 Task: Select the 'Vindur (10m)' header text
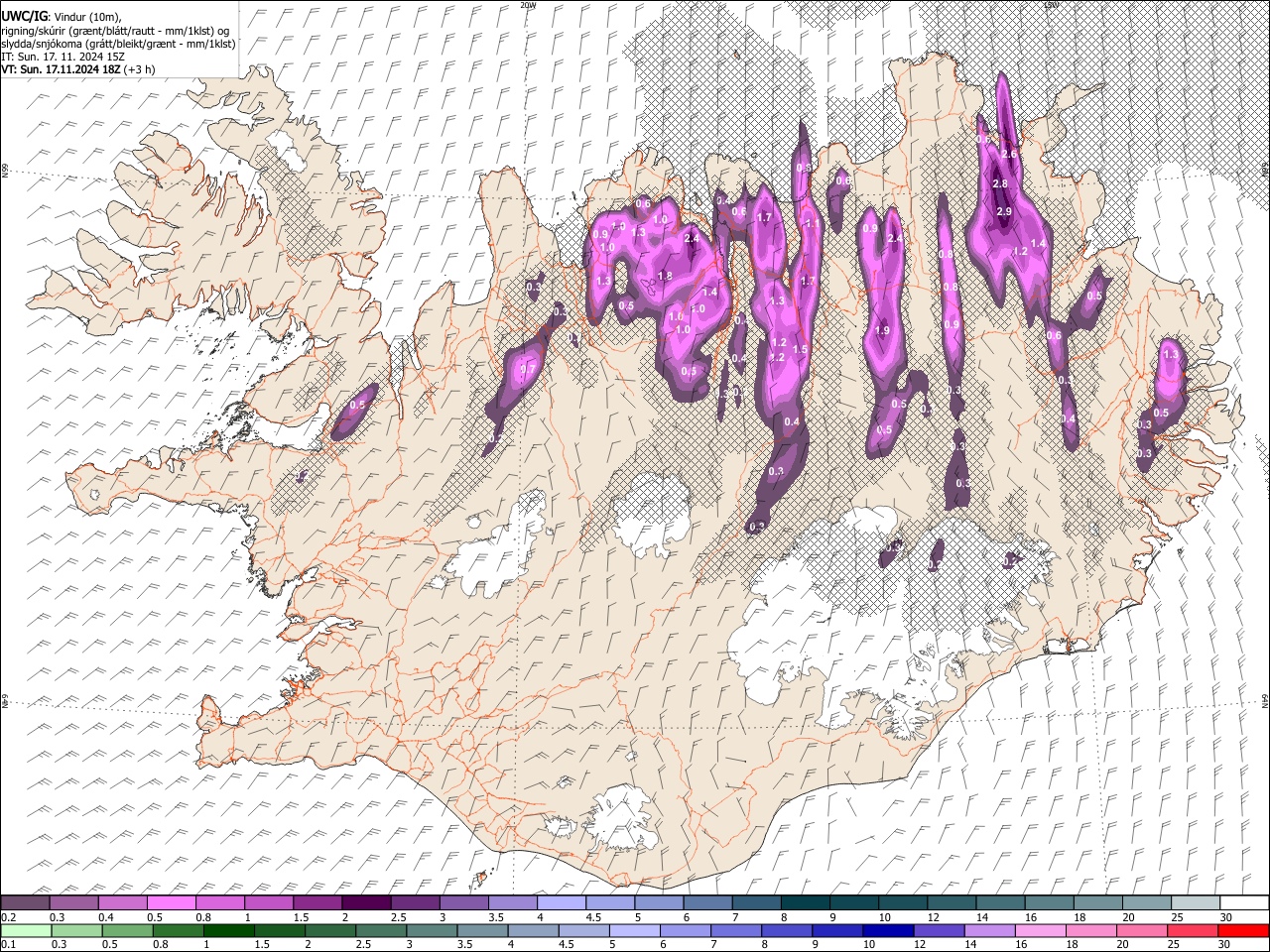pos(88,17)
